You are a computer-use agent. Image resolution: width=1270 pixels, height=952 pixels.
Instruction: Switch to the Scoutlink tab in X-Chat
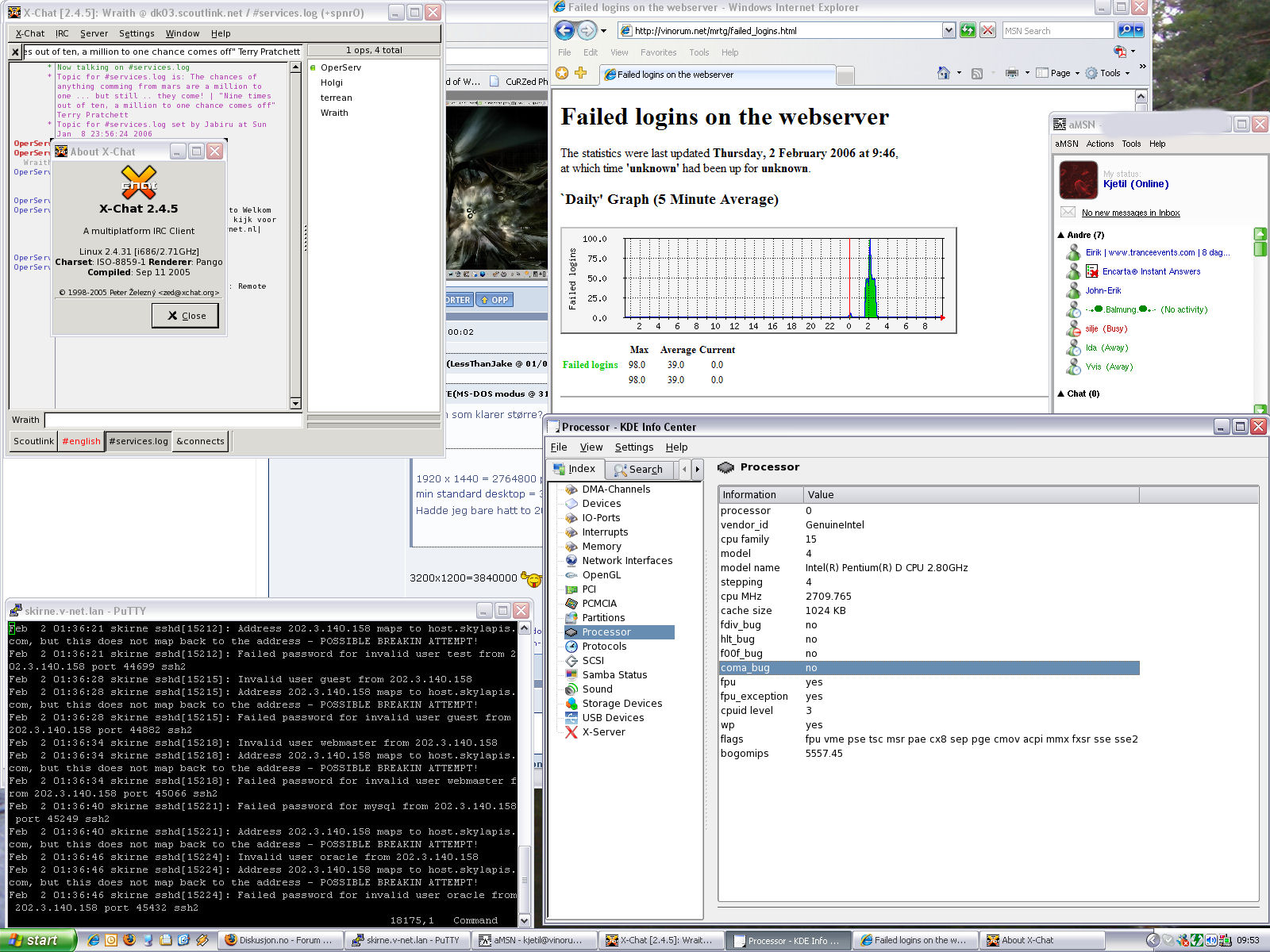pos(33,441)
